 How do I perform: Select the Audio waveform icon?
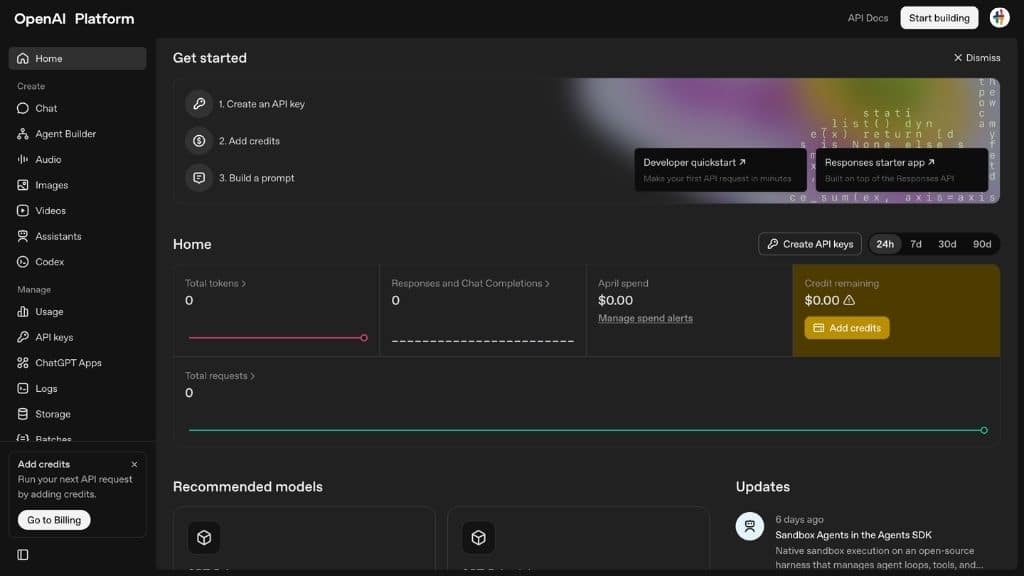[x=23, y=159]
